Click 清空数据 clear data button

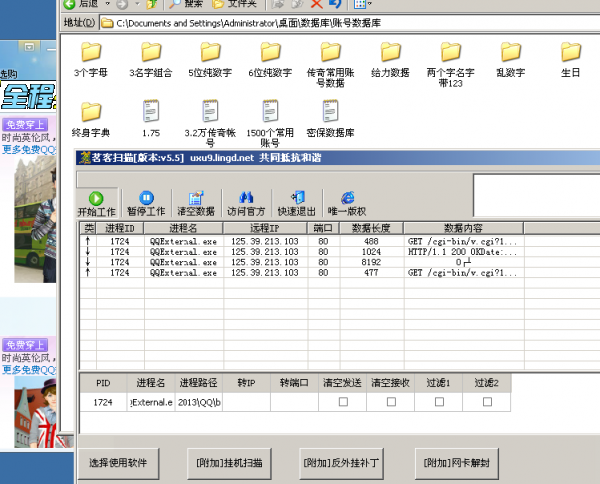coord(196,204)
